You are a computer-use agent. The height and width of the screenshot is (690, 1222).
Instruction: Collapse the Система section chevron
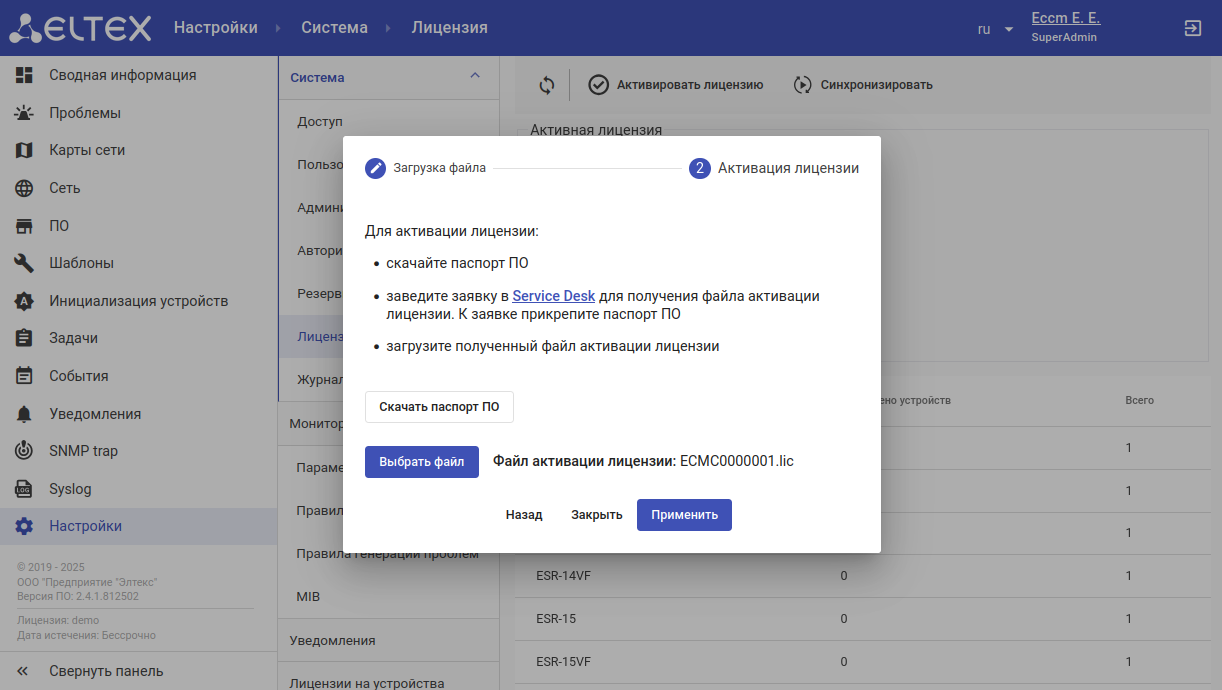(475, 76)
